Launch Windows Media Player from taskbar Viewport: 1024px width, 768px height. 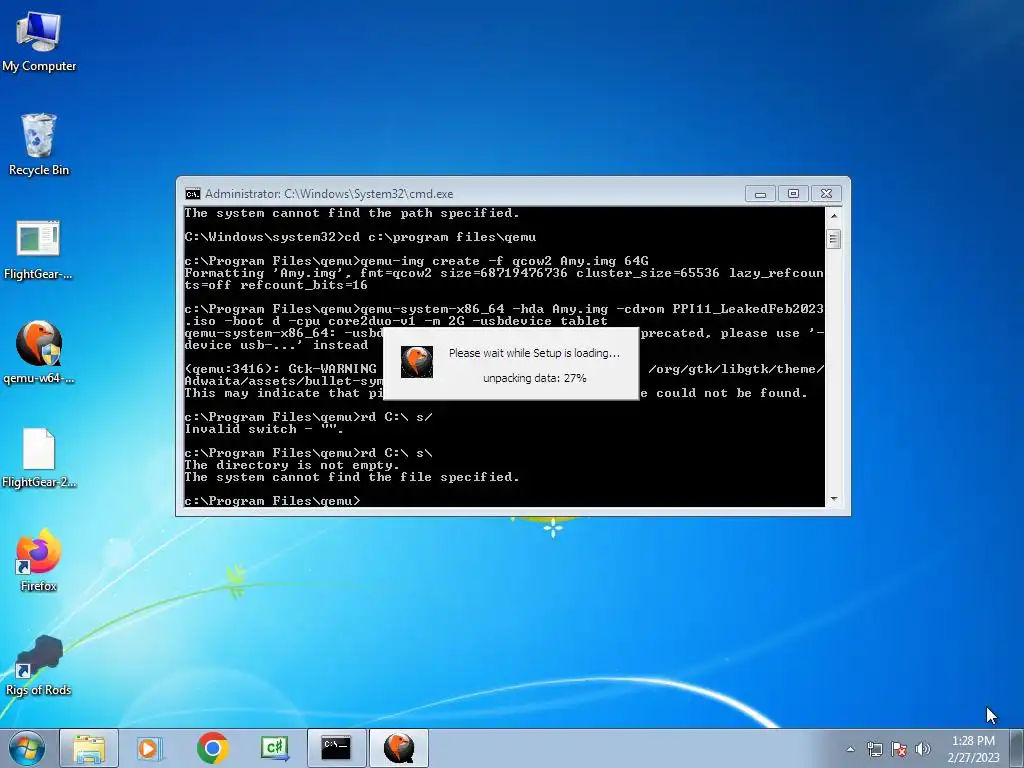(x=150, y=748)
